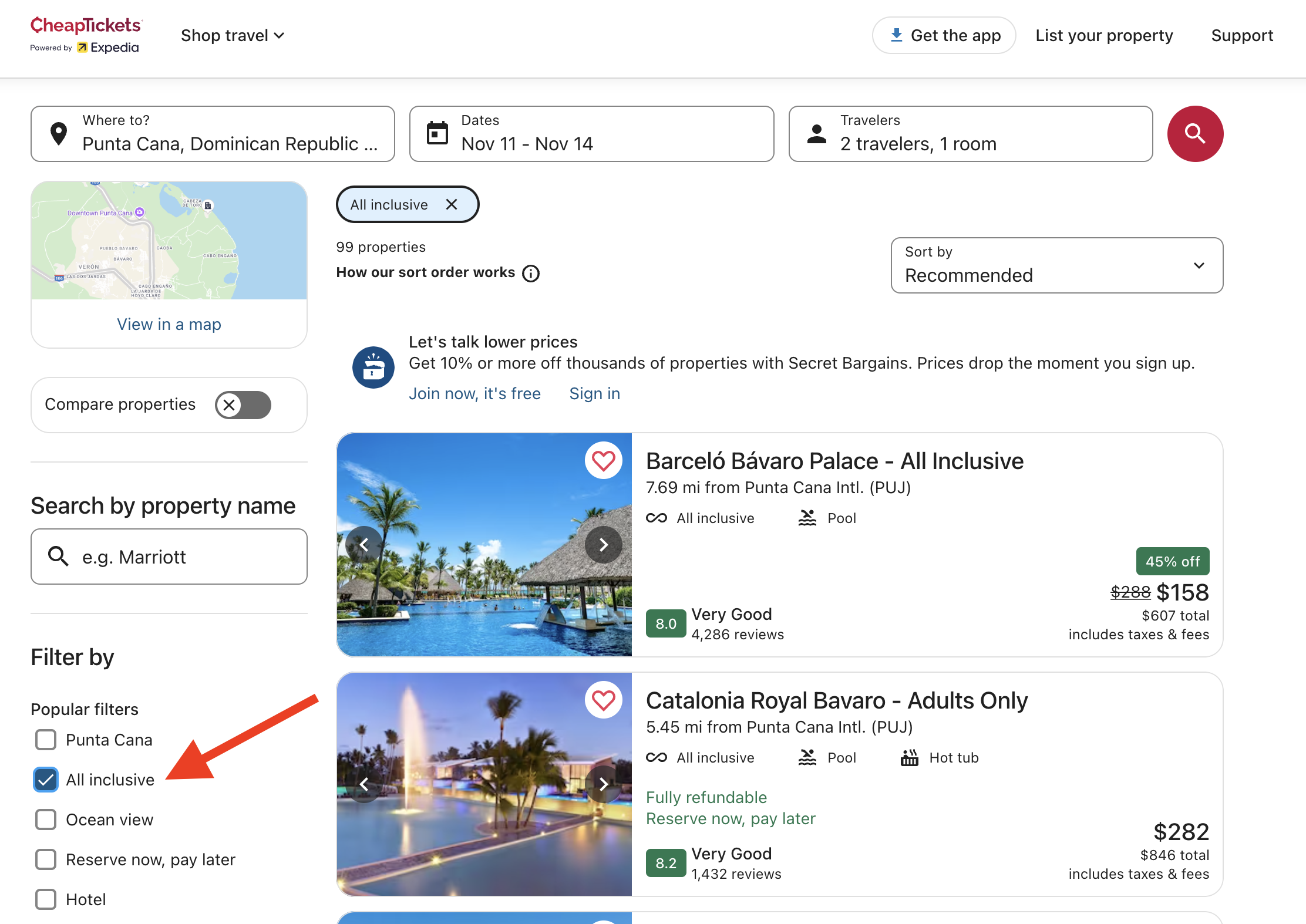Check the Ocean view filter checkbox
This screenshot has width=1306, height=924.
click(x=46, y=820)
